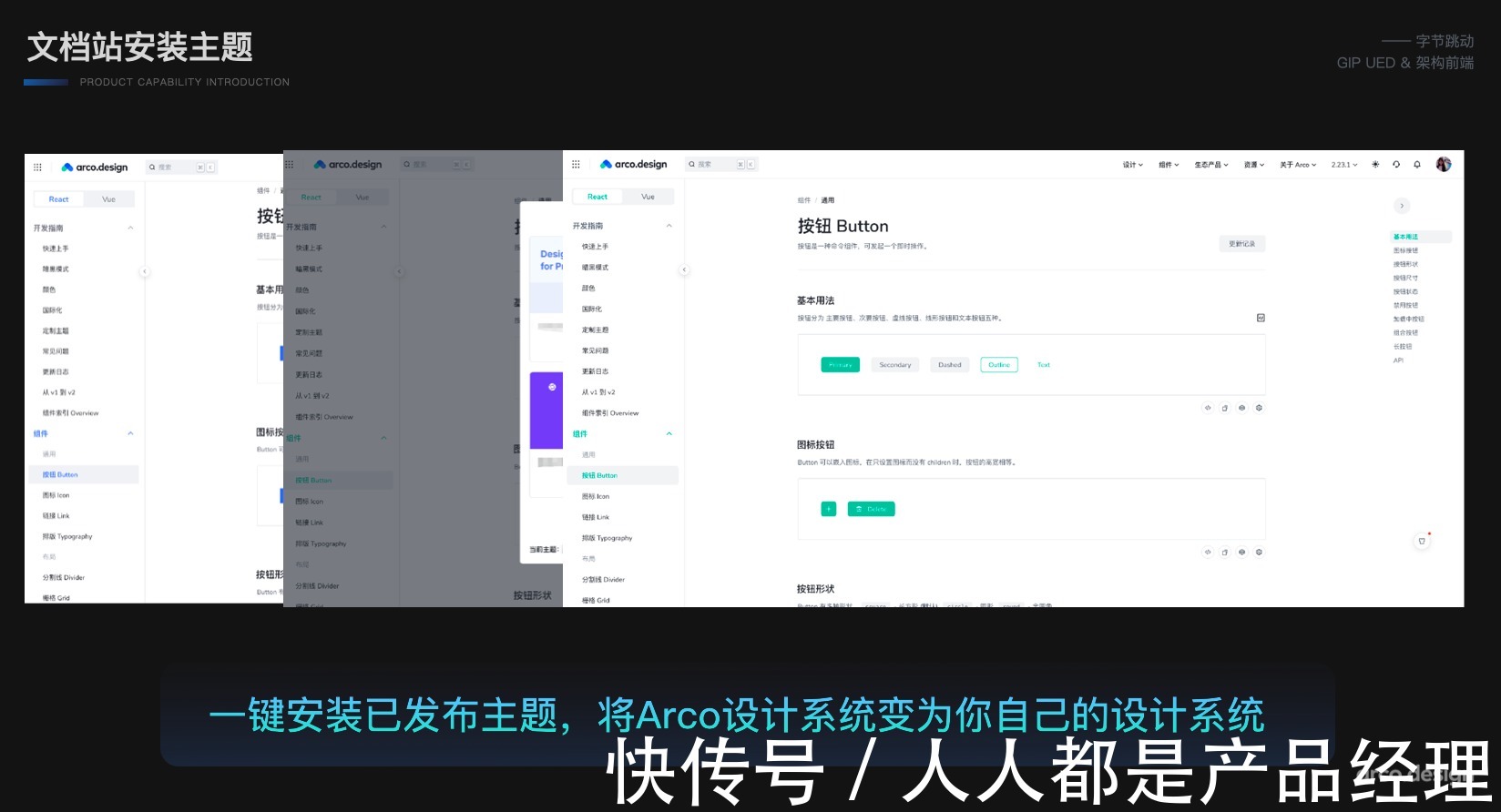Viewport: 1501px width, 812px height.
Task: Click the Outline demo button
Action: (999, 365)
